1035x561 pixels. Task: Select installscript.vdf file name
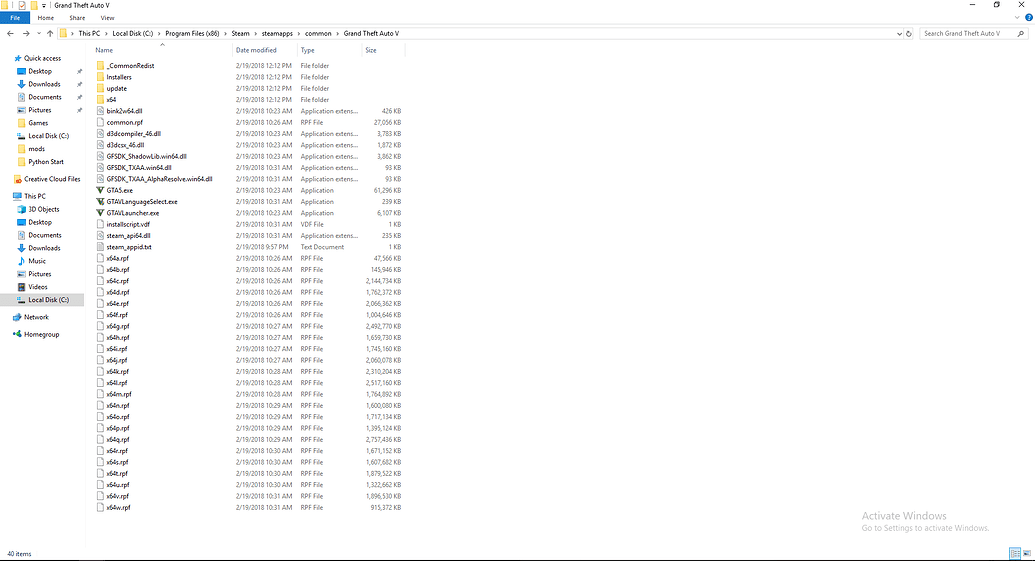pyautogui.click(x=128, y=224)
